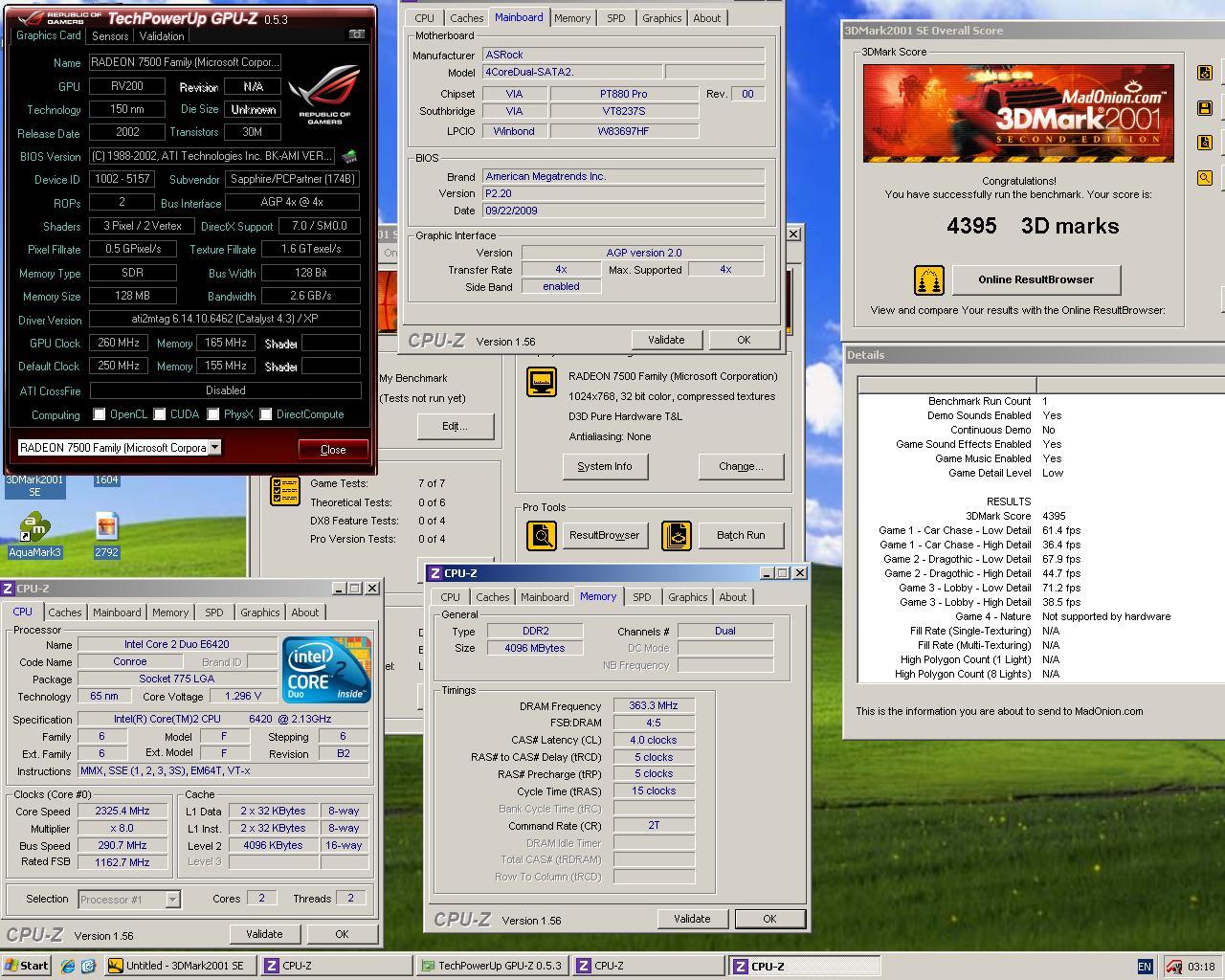Click Validate in memory CPU-Z window
Viewport: 1225px width, 980px height.
(692, 919)
